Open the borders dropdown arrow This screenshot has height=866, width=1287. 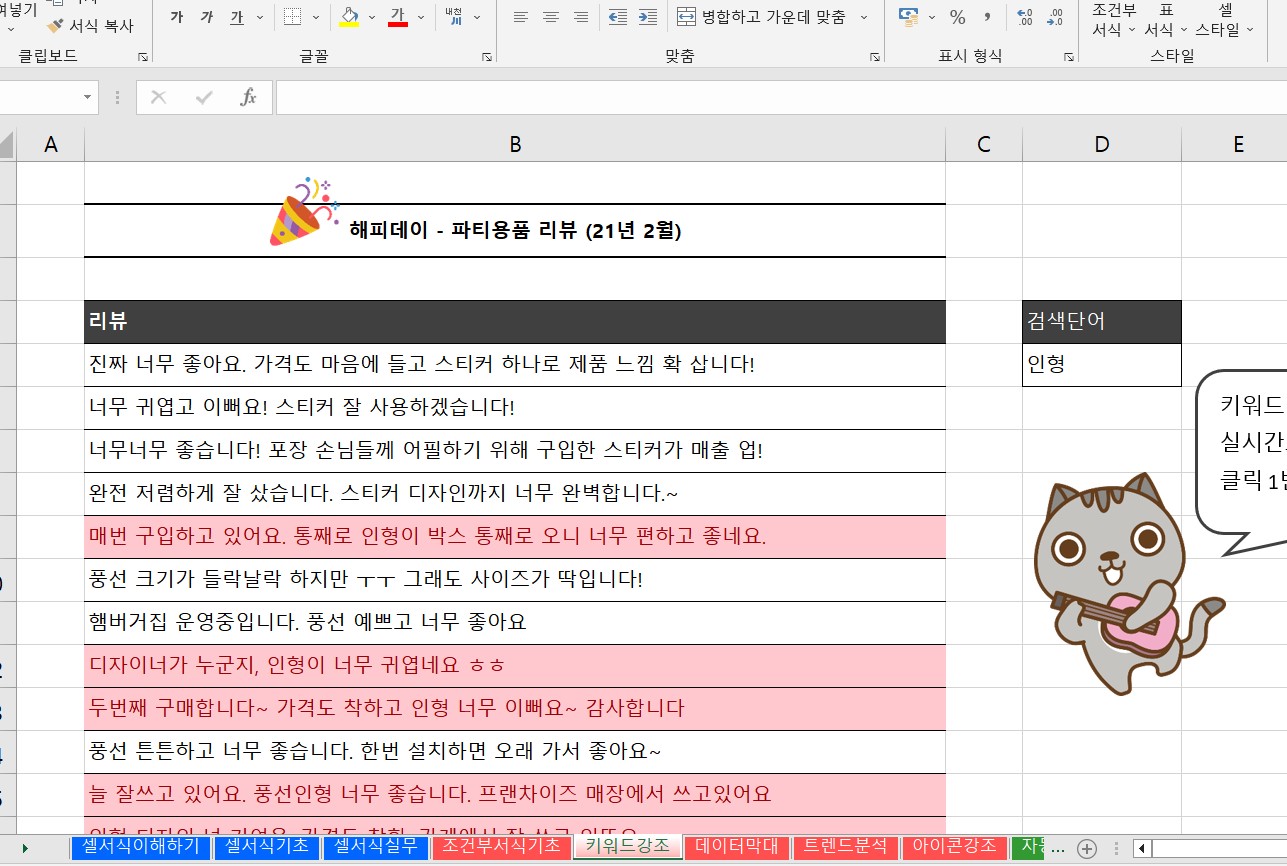pos(317,18)
